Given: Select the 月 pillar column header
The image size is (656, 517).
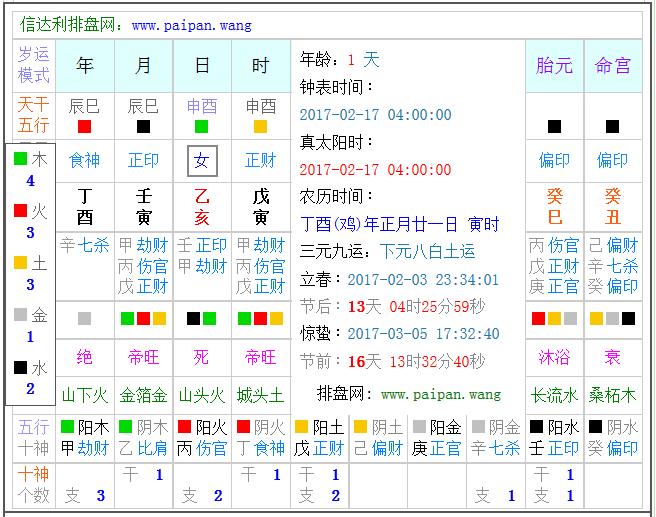Looking at the screenshot, I should coord(143,66).
